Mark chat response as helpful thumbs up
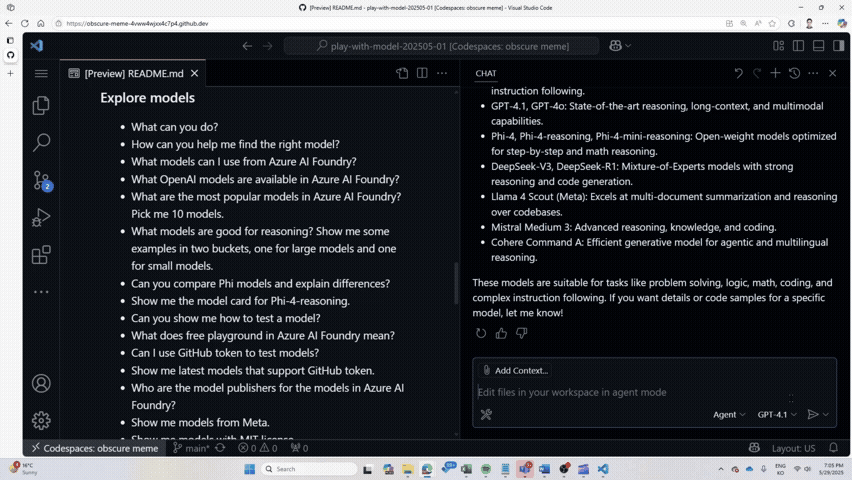 tap(501, 333)
